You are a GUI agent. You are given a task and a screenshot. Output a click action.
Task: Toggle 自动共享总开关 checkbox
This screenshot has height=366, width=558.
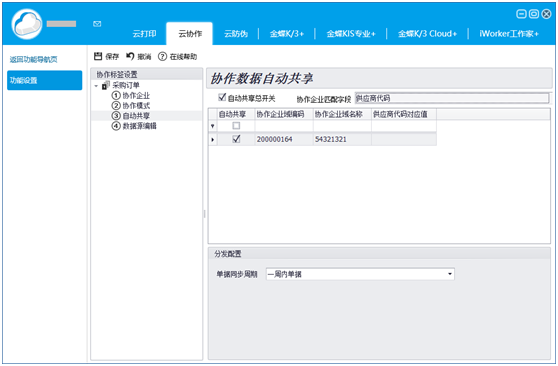pyautogui.click(x=222, y=97)
